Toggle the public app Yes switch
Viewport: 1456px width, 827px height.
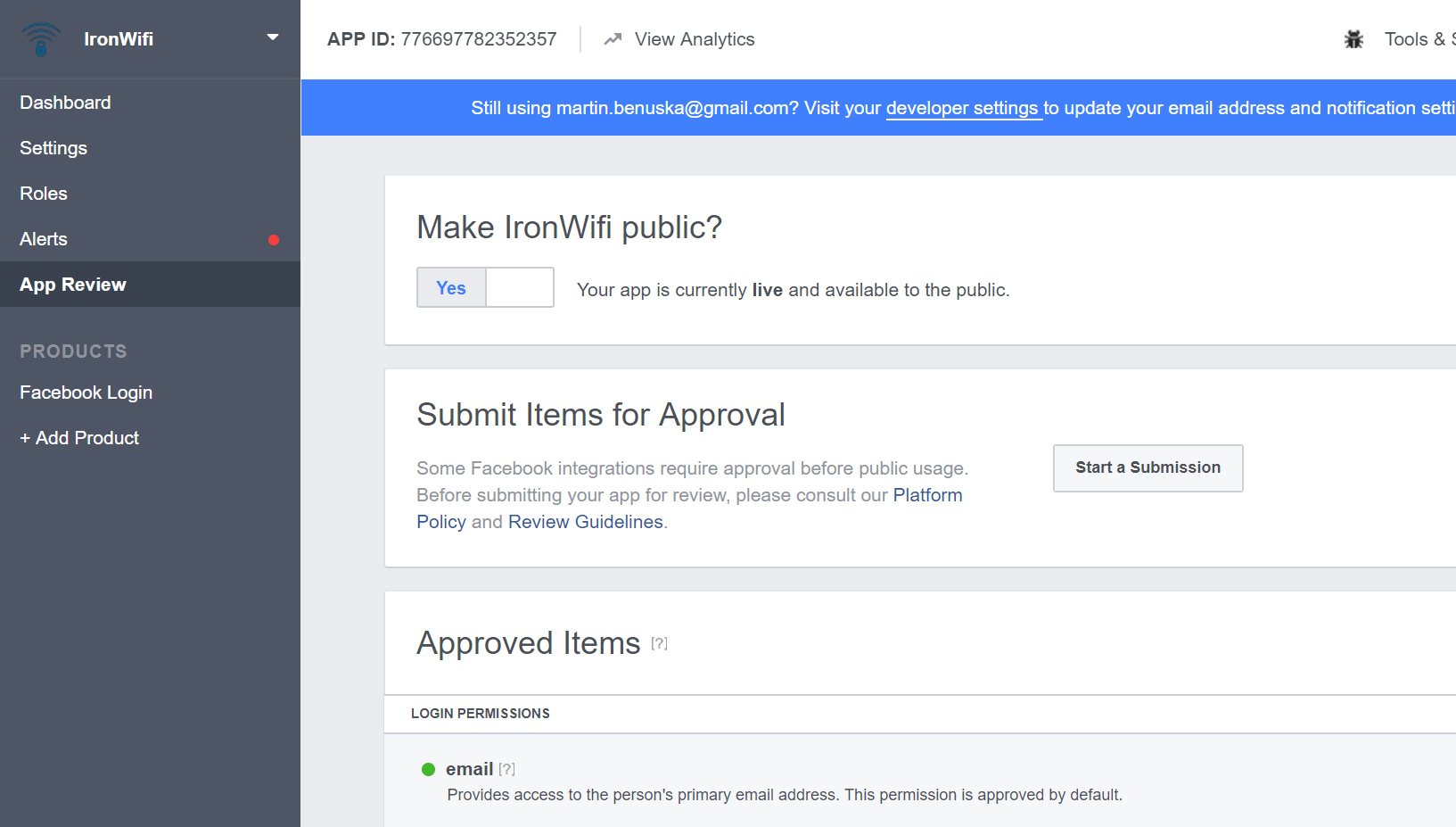485,287
